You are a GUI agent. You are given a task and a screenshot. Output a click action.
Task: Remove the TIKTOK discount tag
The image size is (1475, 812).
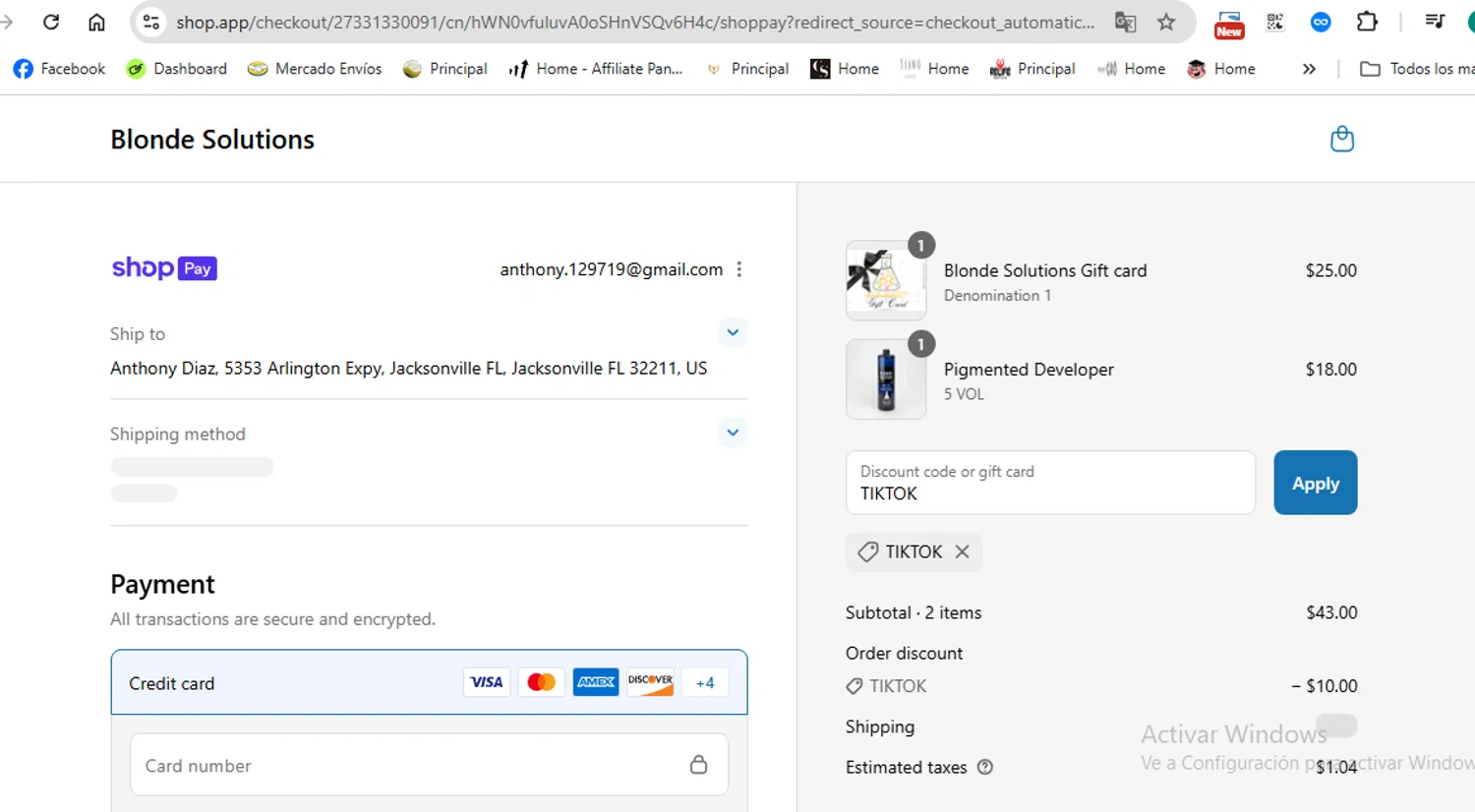pos(962,551)
